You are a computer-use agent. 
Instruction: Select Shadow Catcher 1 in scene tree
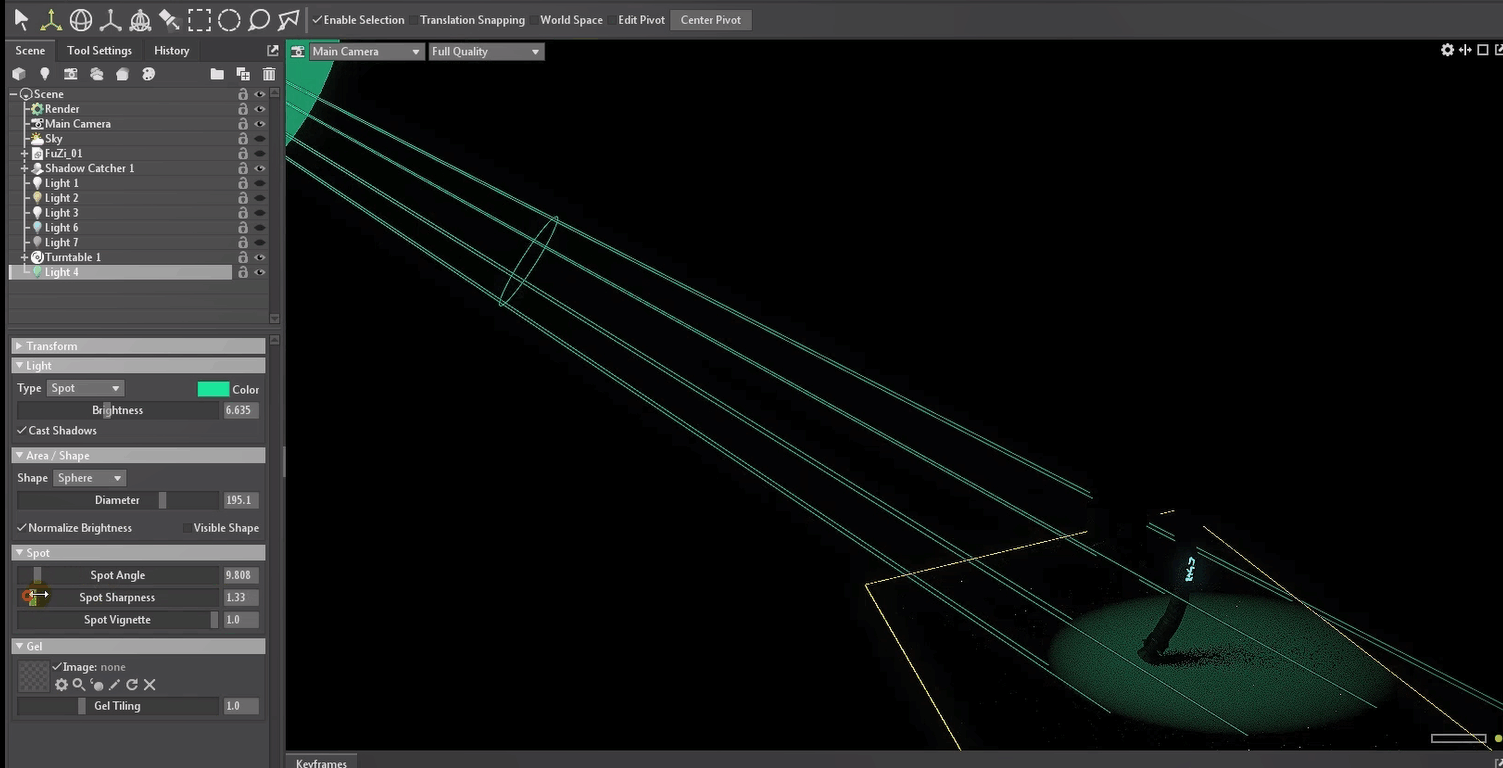89,168
